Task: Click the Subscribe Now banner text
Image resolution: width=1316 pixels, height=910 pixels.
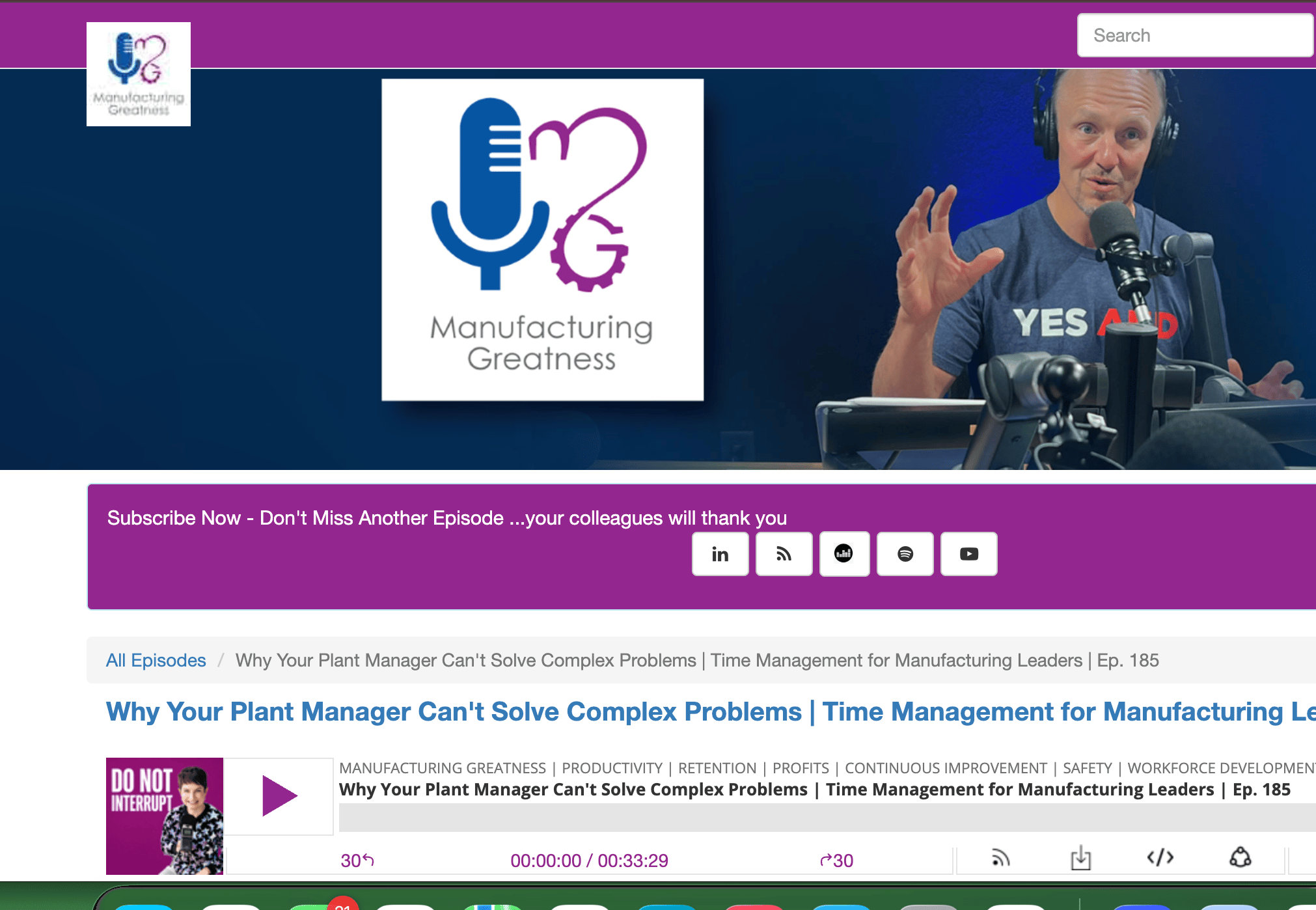Action: pos(447,518)
